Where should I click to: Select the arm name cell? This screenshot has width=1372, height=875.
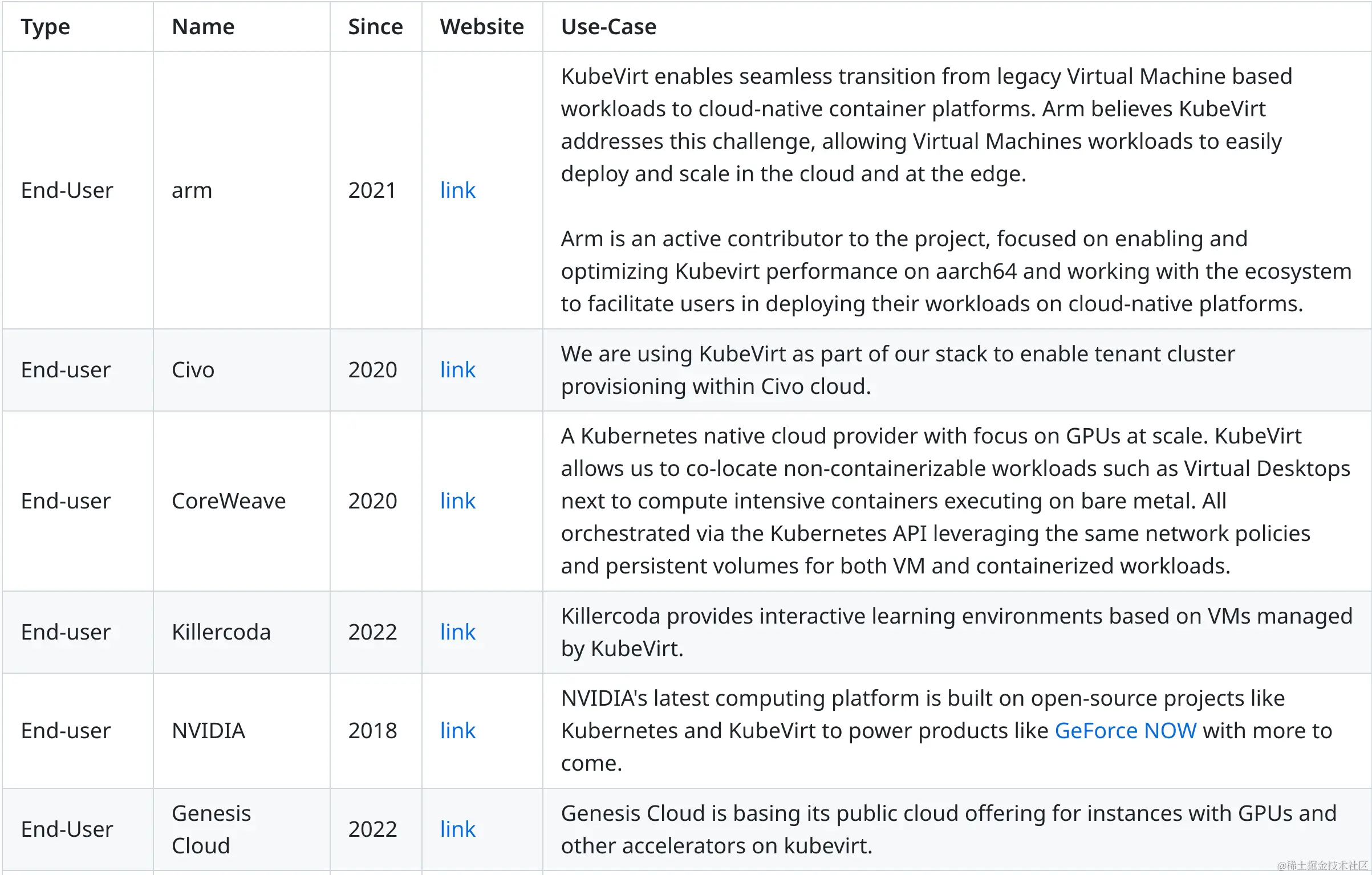192,190
